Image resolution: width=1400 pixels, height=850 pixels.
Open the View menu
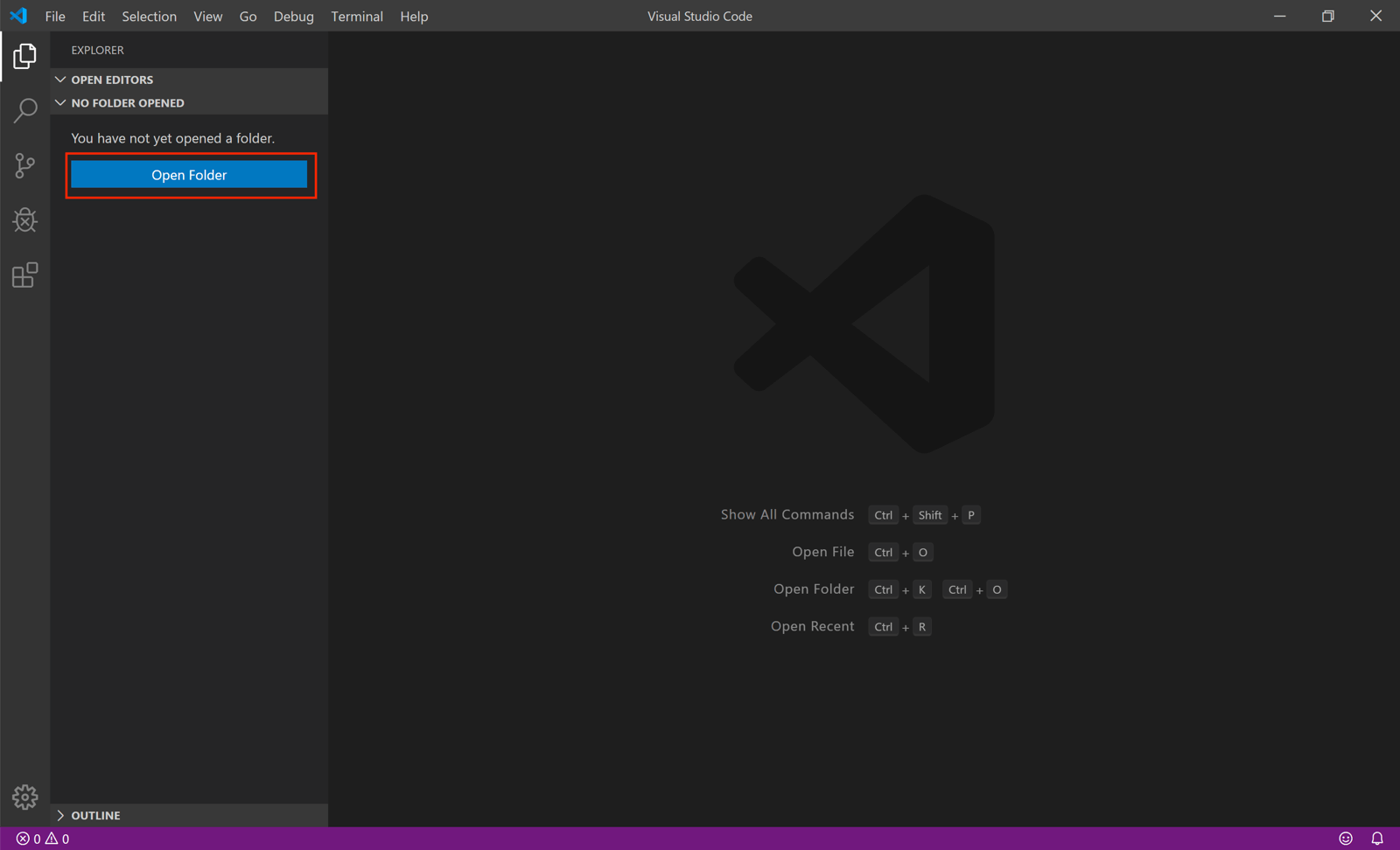[208, 16]
